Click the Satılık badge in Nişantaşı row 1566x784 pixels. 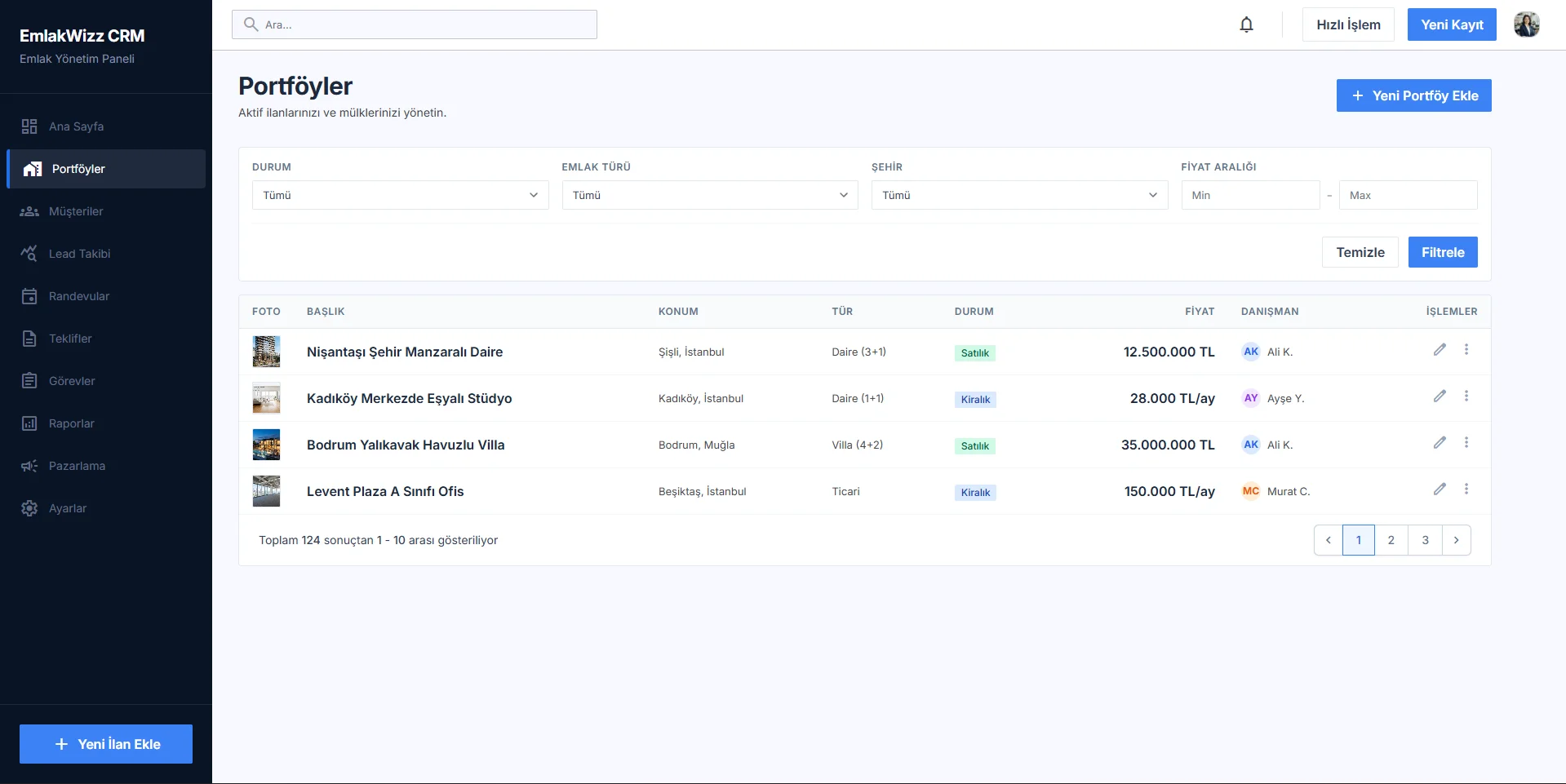point(975,353)
